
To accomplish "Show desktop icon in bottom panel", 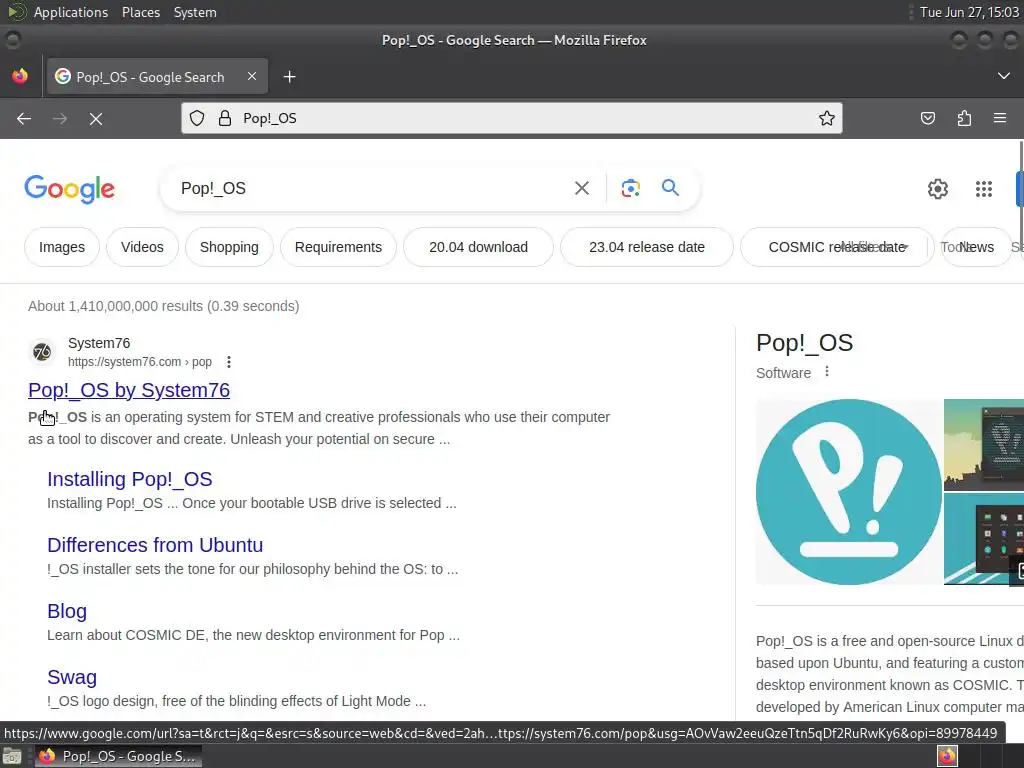I will pos(12,756).
